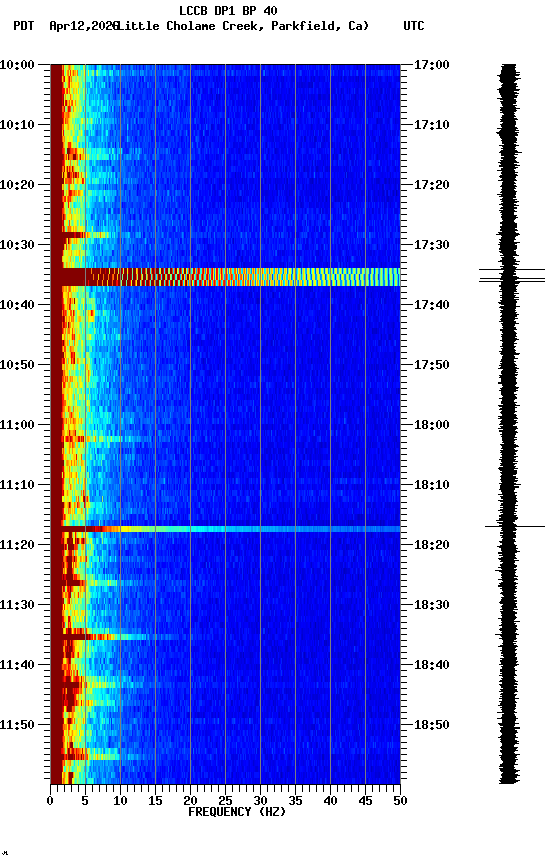
Task: Click the 17:40 UTC time label
Action: [x=432, y=305]
